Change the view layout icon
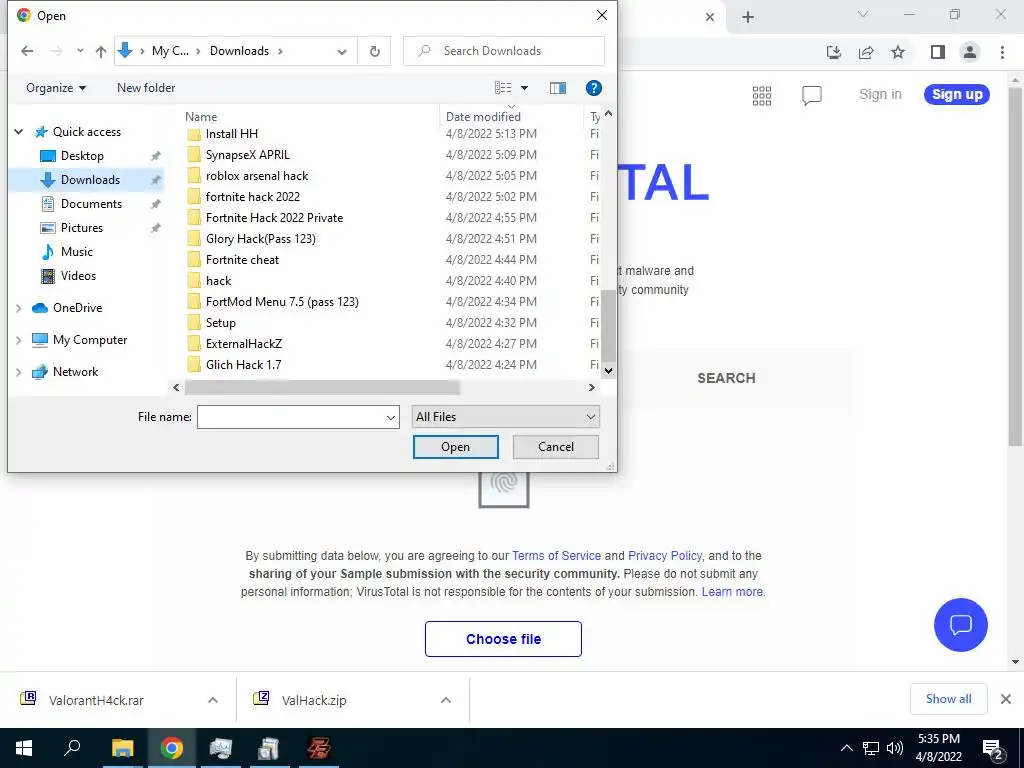Screen dimensions: 1024x768 pyautogui.click(x=503, y=88)
